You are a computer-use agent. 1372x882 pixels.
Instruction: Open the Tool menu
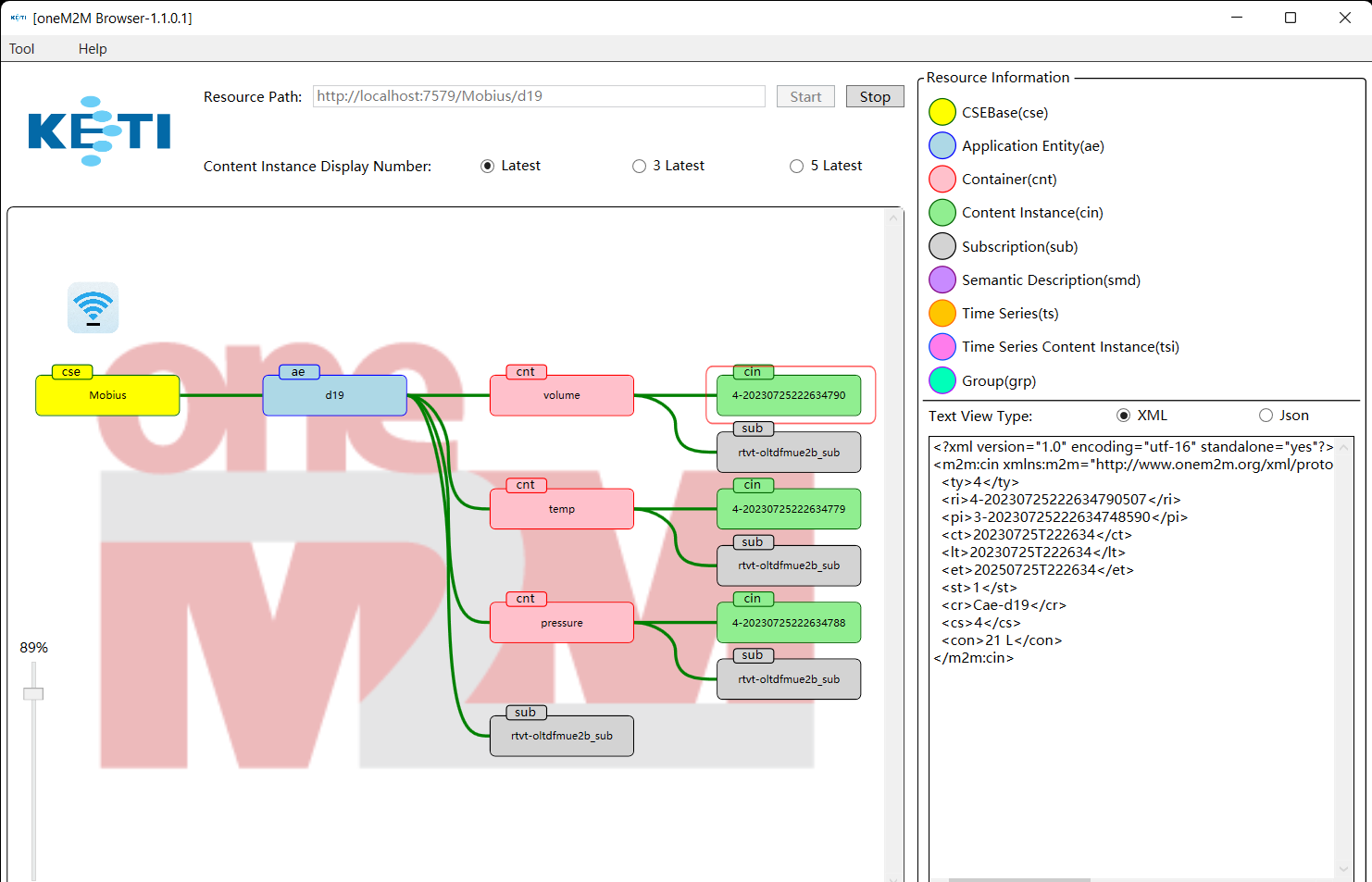pyautogui.click(x=21, y=49)
